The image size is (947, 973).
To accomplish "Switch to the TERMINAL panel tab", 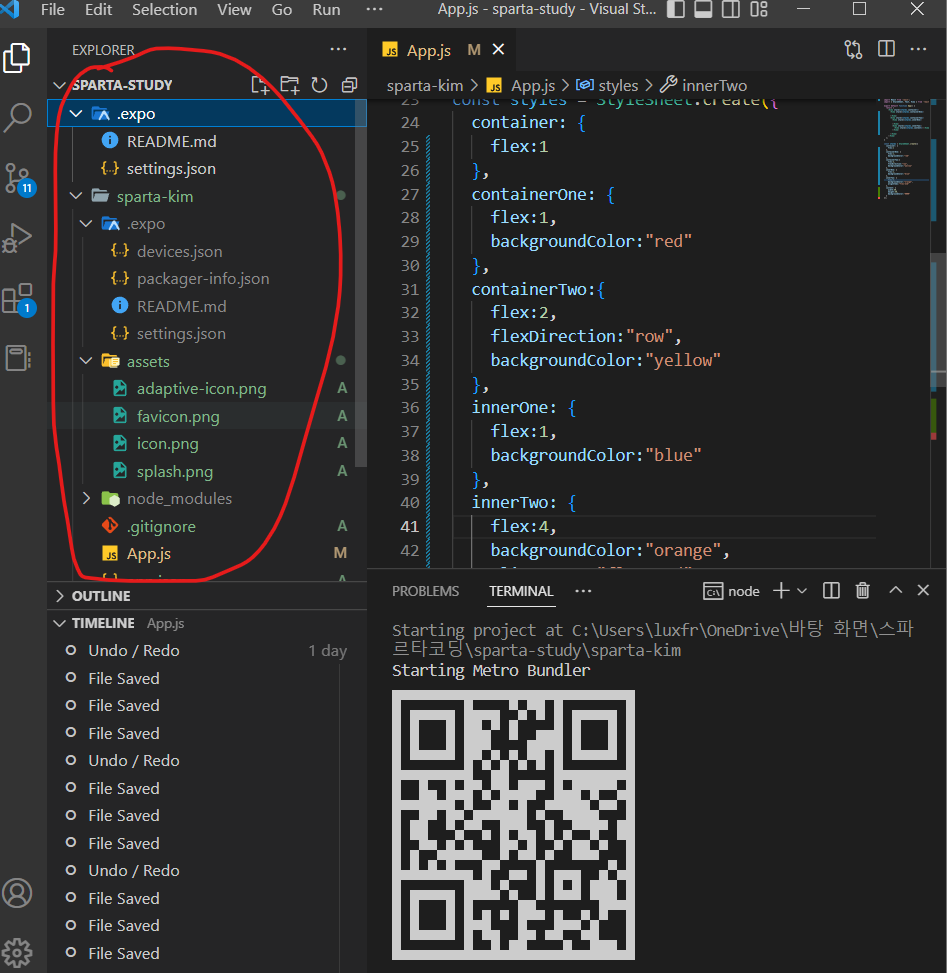I will [x=521, y=591].
